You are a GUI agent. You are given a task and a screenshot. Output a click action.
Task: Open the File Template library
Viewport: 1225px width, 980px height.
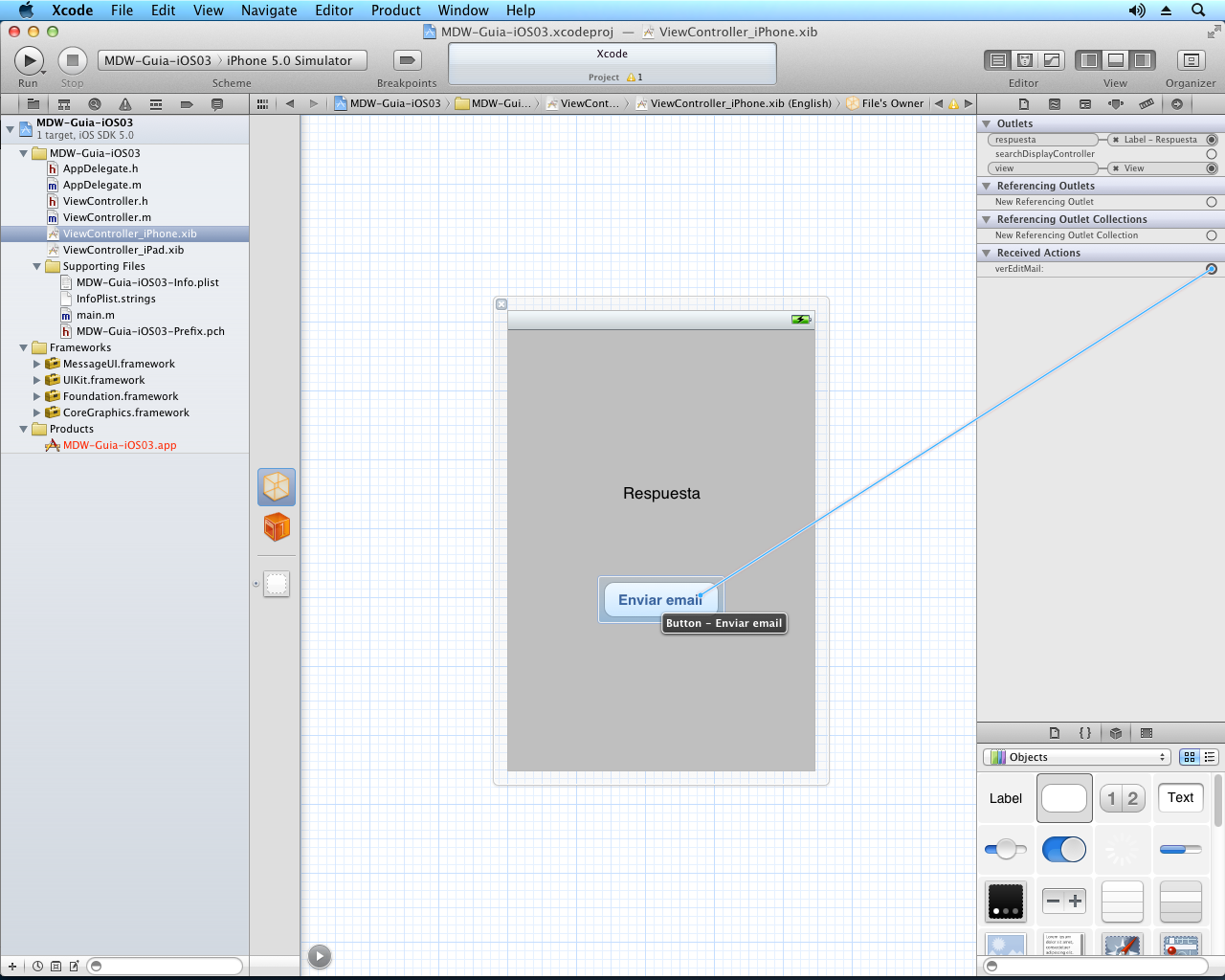(1055, 733)
